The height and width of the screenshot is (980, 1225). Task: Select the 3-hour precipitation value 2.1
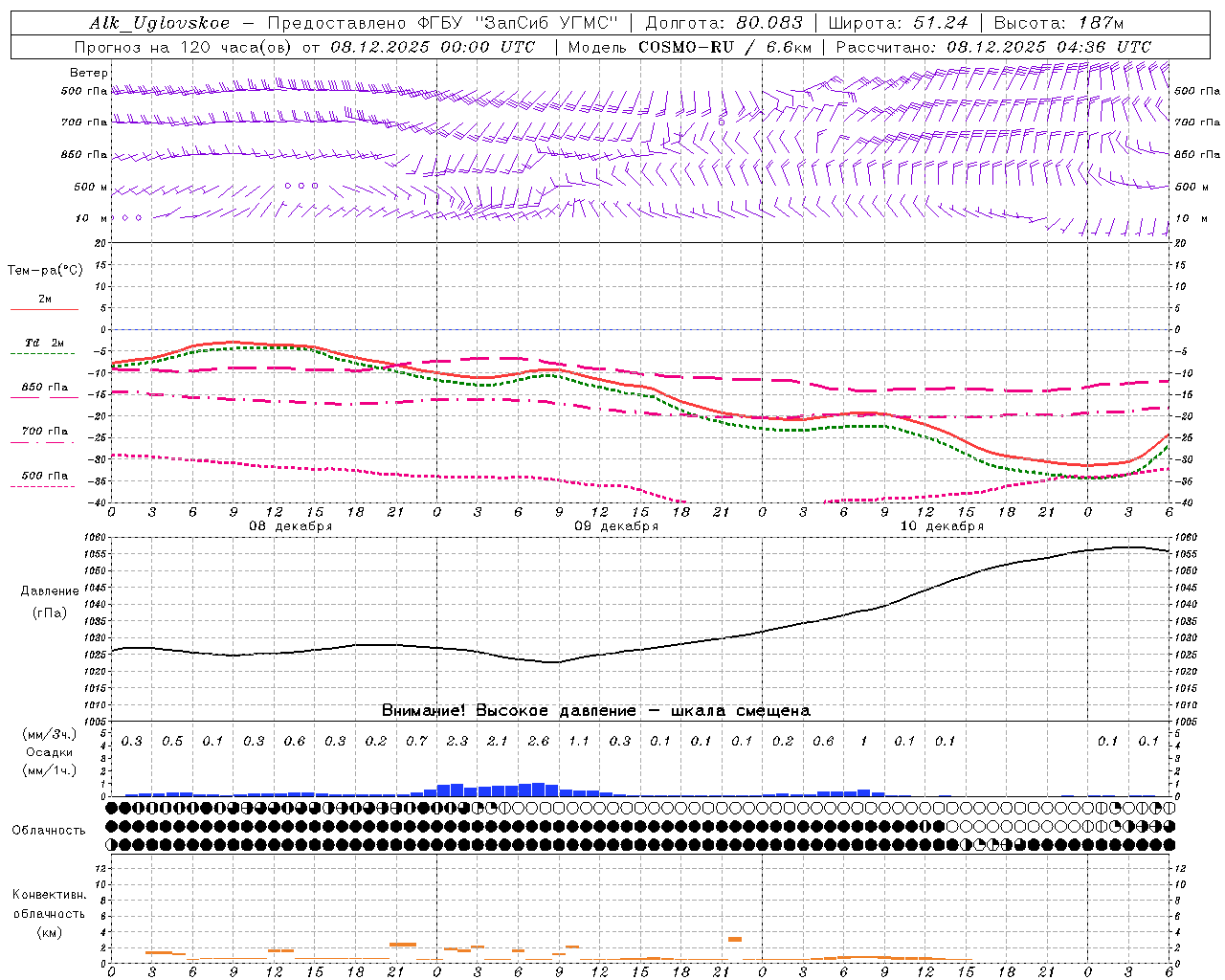[498, 741]
